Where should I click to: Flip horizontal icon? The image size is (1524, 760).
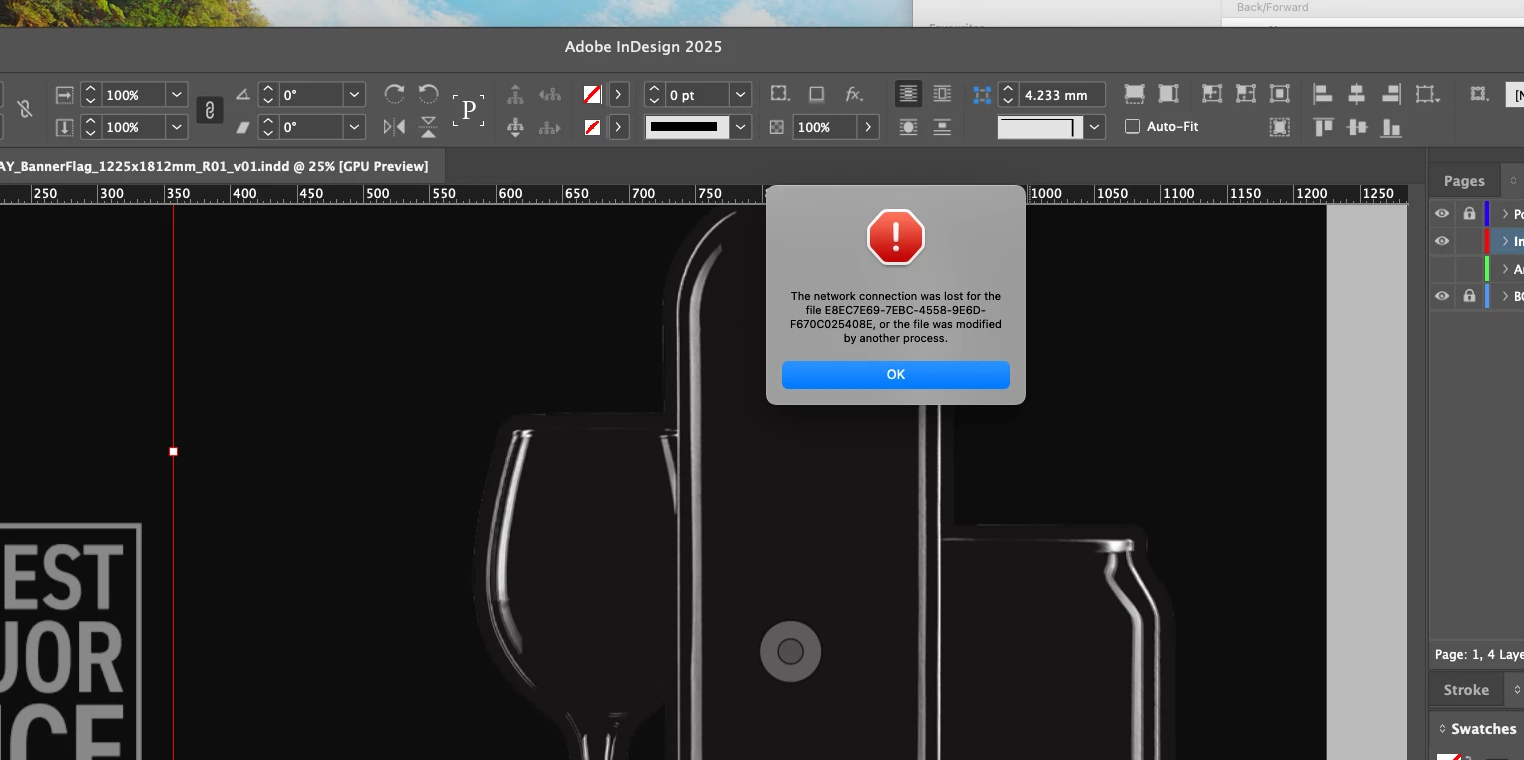[395, 127]
